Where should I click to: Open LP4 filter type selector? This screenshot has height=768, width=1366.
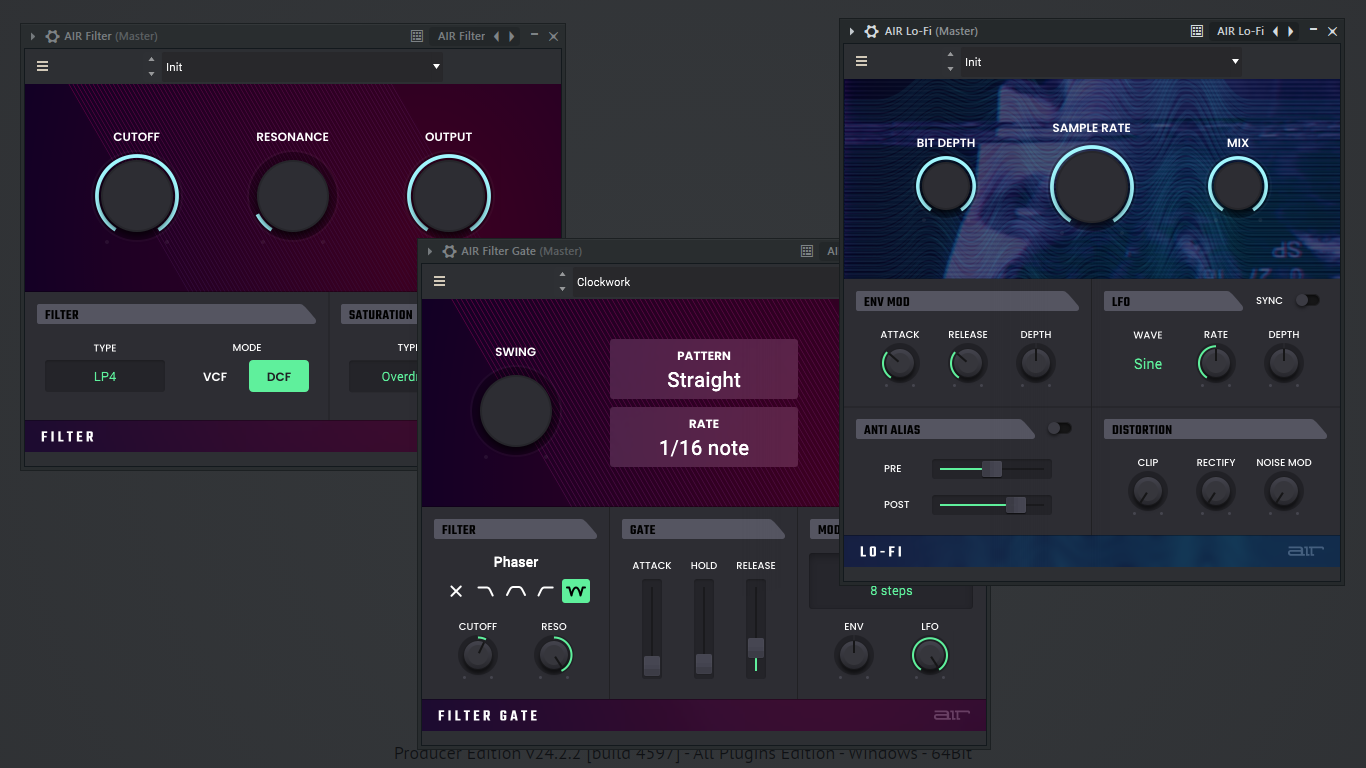point(105,376)
